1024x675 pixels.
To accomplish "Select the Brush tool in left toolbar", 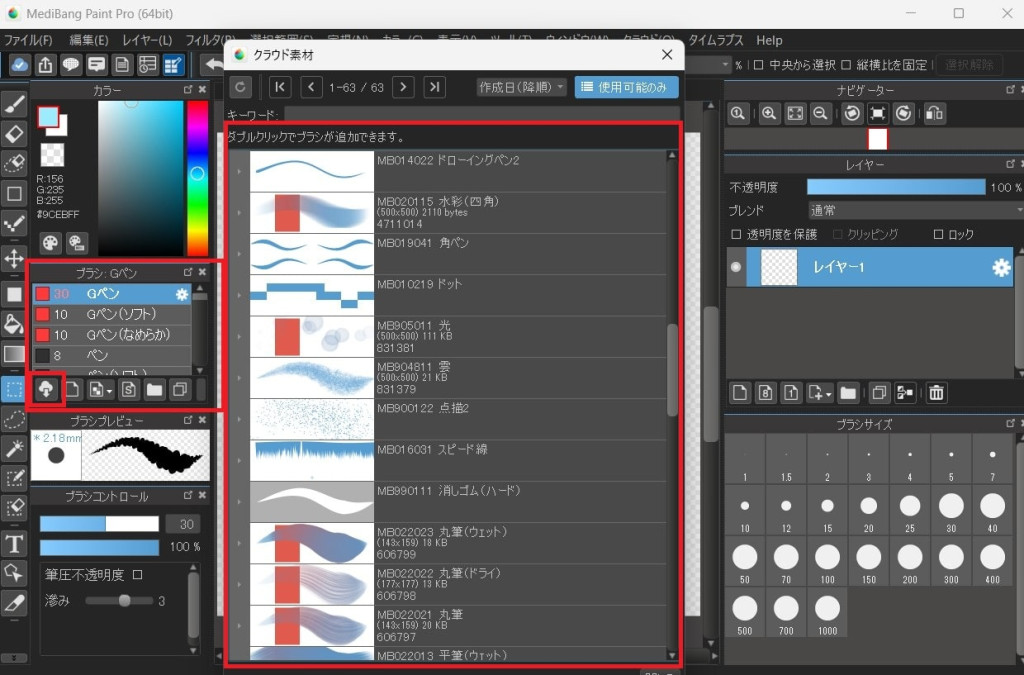I will click(14, 104).
